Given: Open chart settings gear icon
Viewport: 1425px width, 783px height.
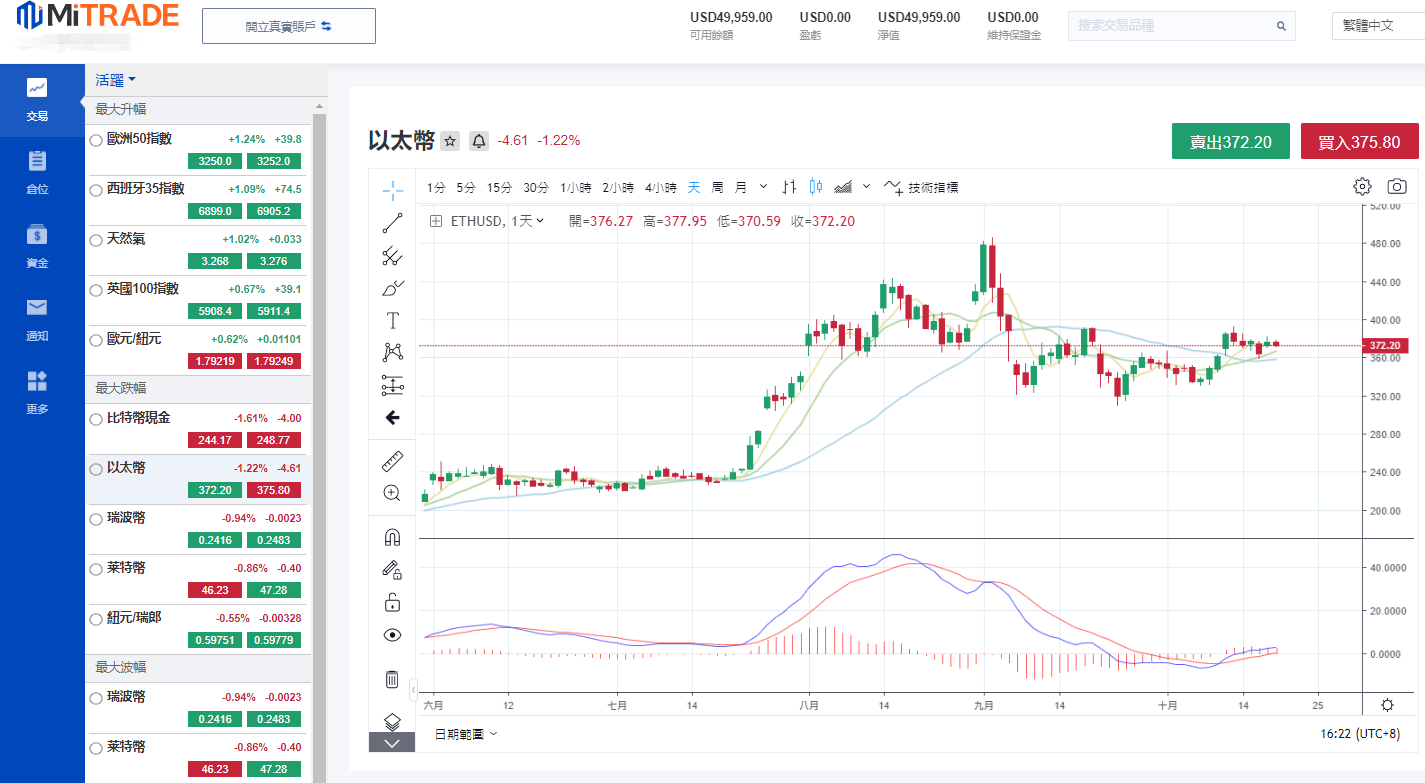Looking at the screenshot, I should [1362, 187].
